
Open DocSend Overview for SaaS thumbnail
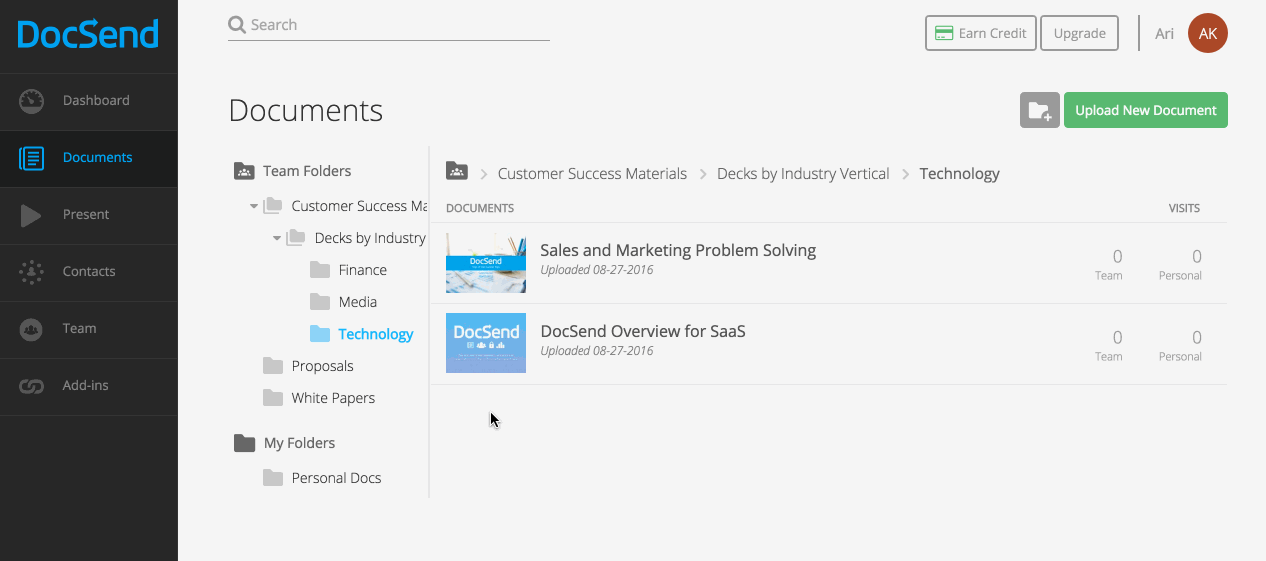[486, 343]
